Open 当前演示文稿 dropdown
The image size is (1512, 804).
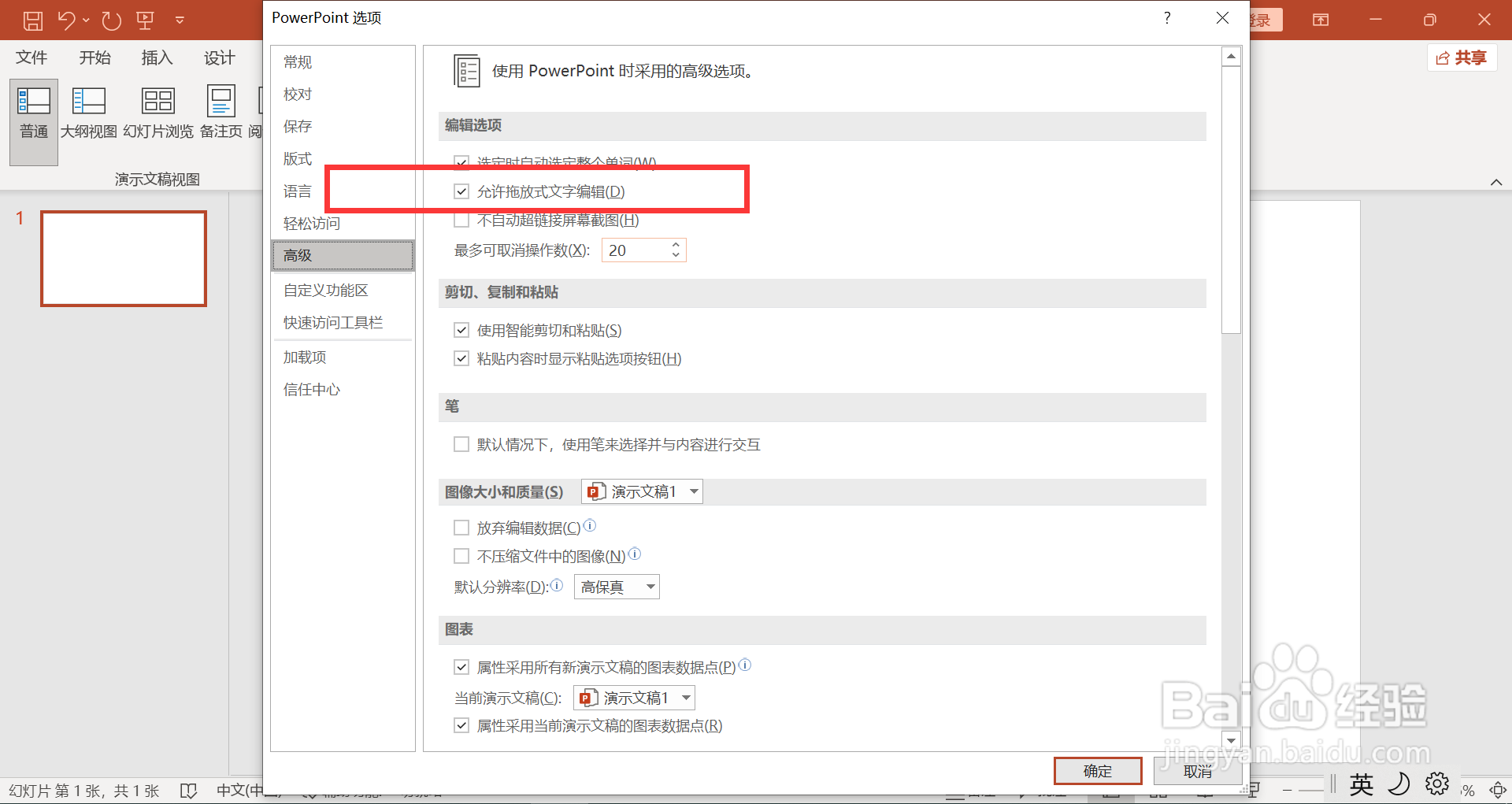(634, 698)
